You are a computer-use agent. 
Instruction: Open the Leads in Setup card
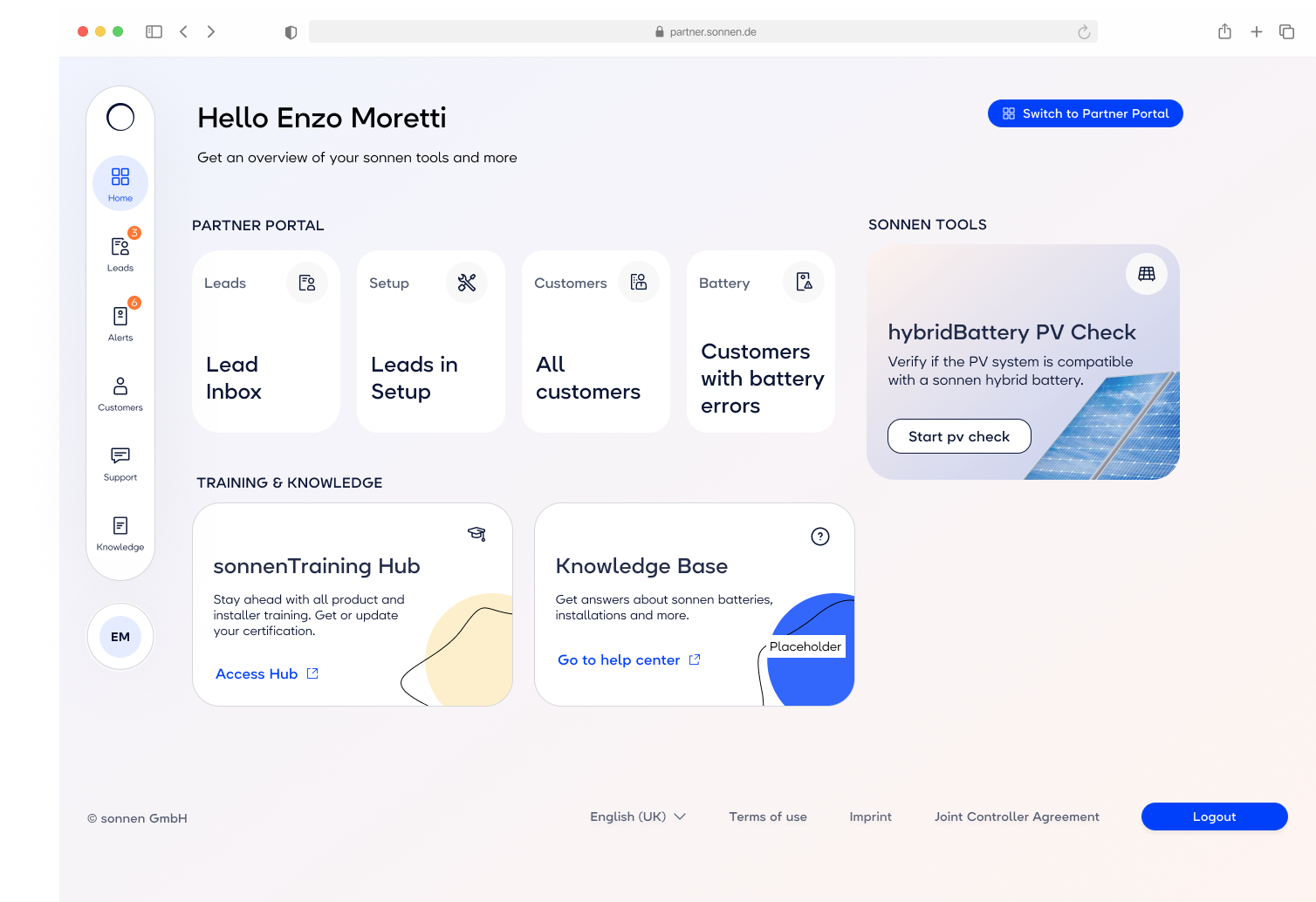[x=431, y=341]
